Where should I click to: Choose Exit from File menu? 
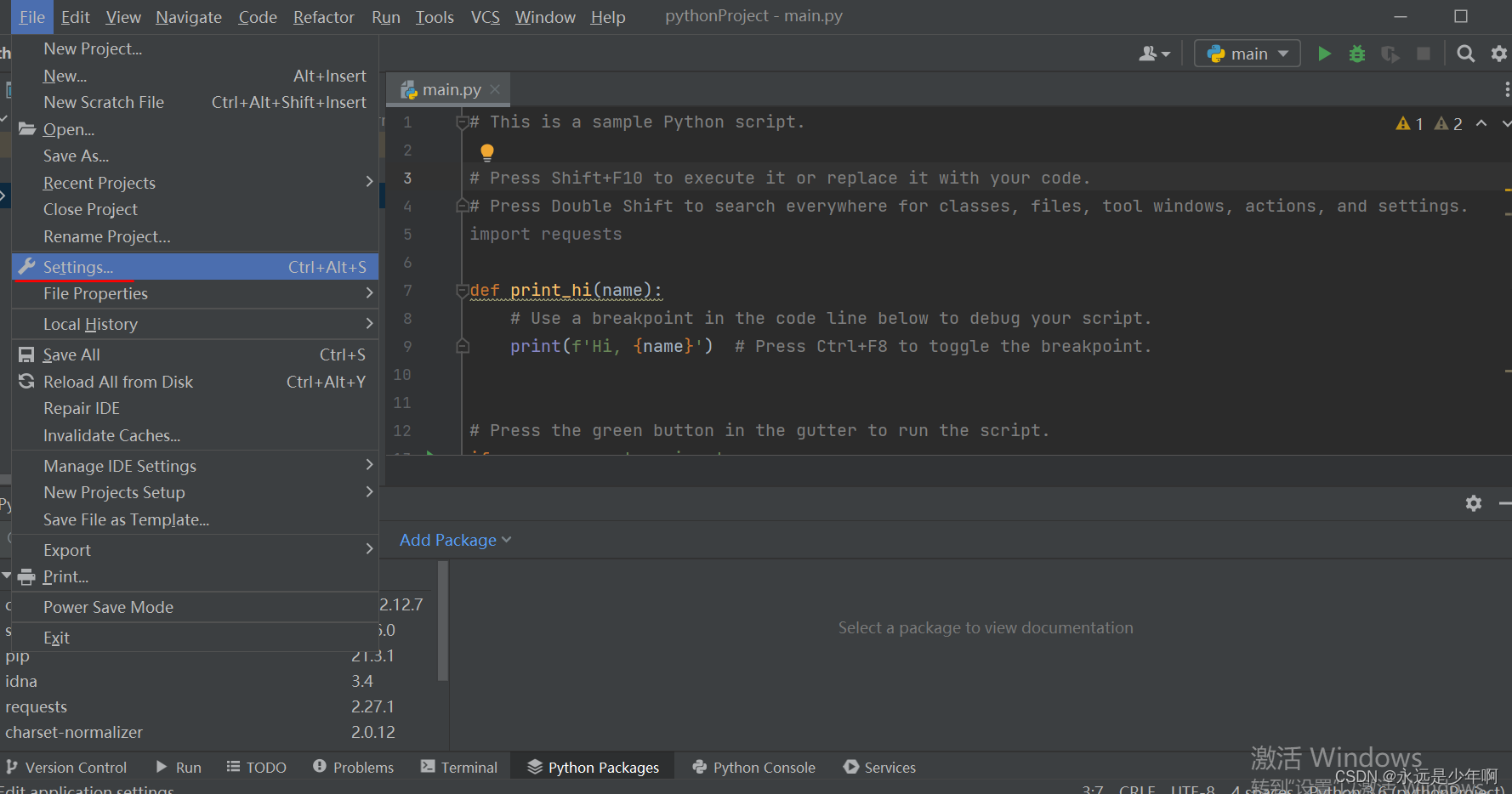[195, 638]
